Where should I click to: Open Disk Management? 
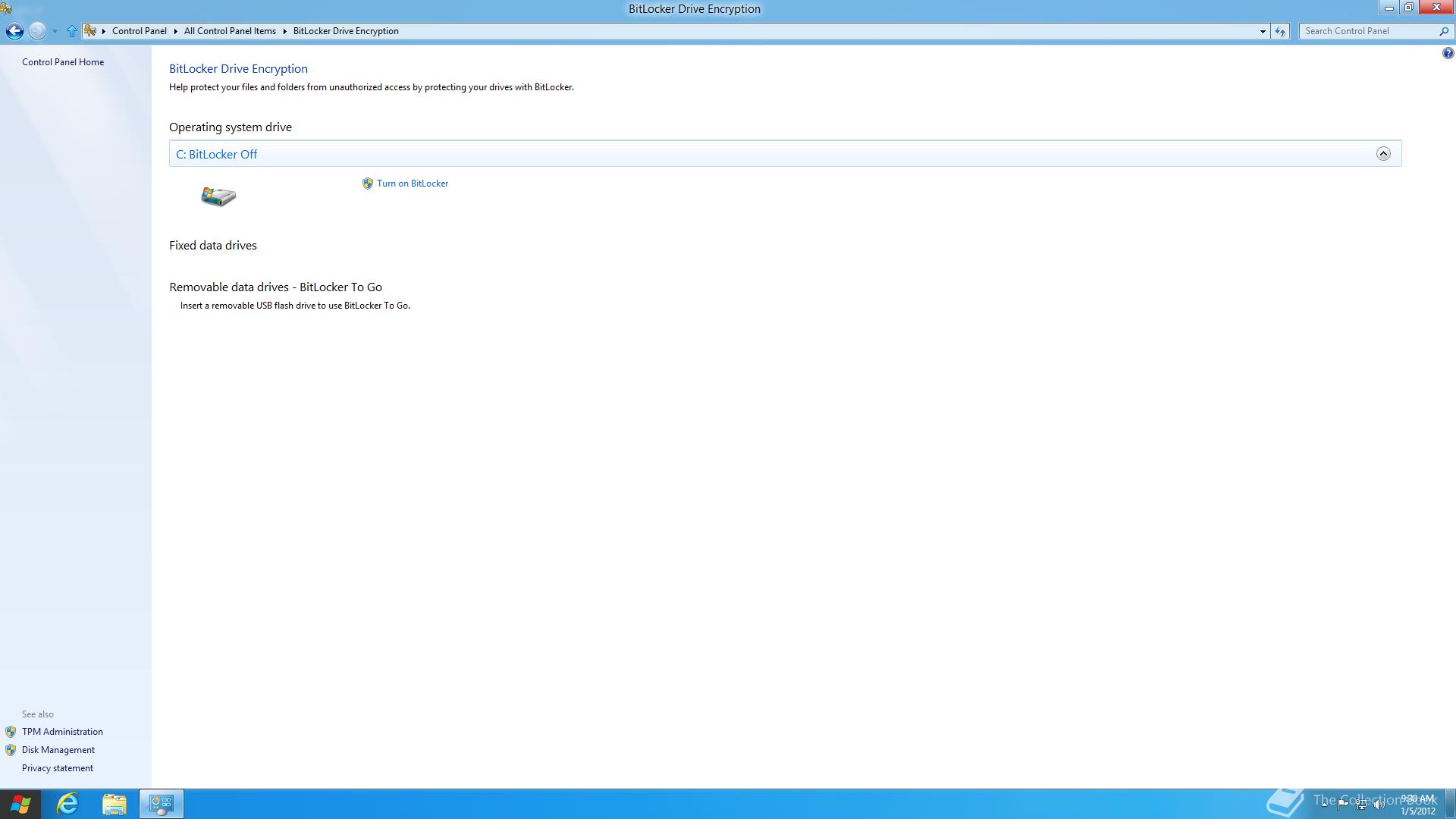(58, 750)
